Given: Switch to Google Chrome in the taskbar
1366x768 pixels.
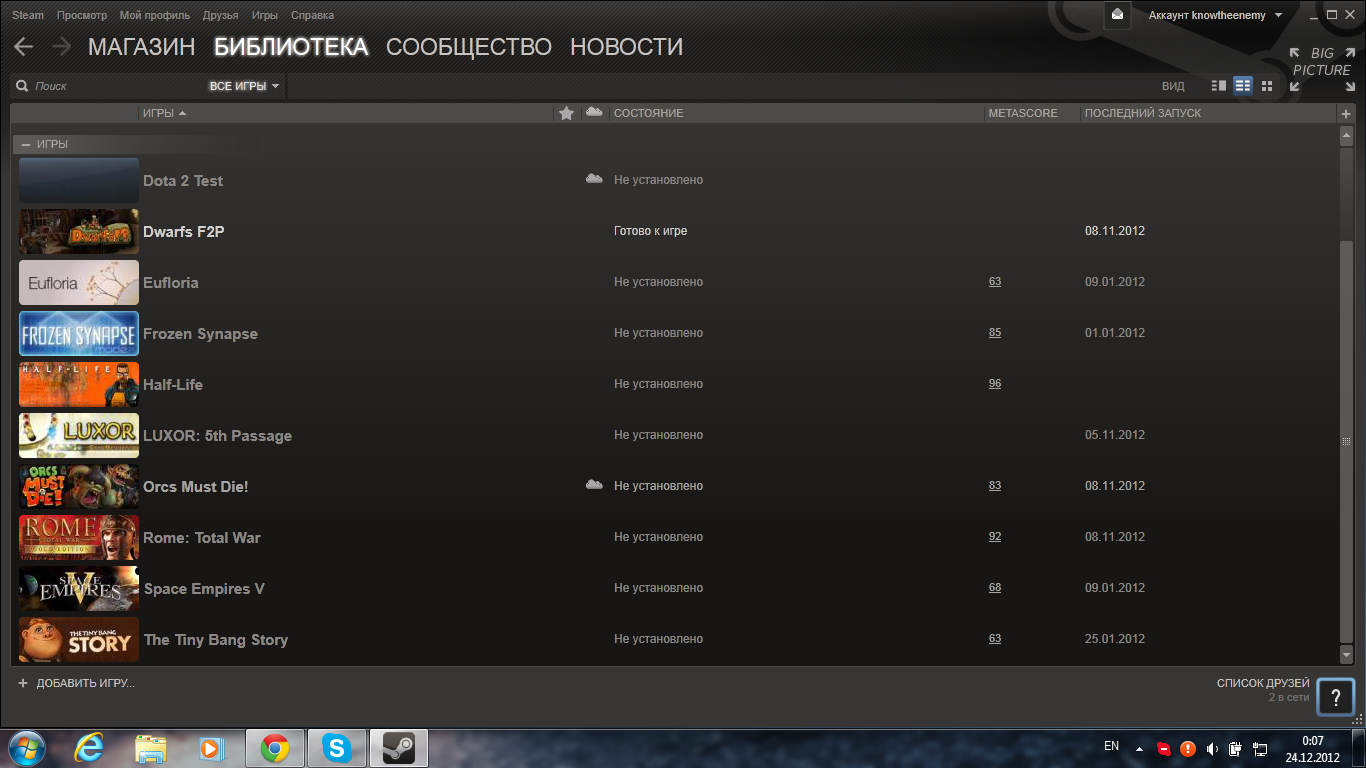Looking at the screenshot, I should click(275, 747).
